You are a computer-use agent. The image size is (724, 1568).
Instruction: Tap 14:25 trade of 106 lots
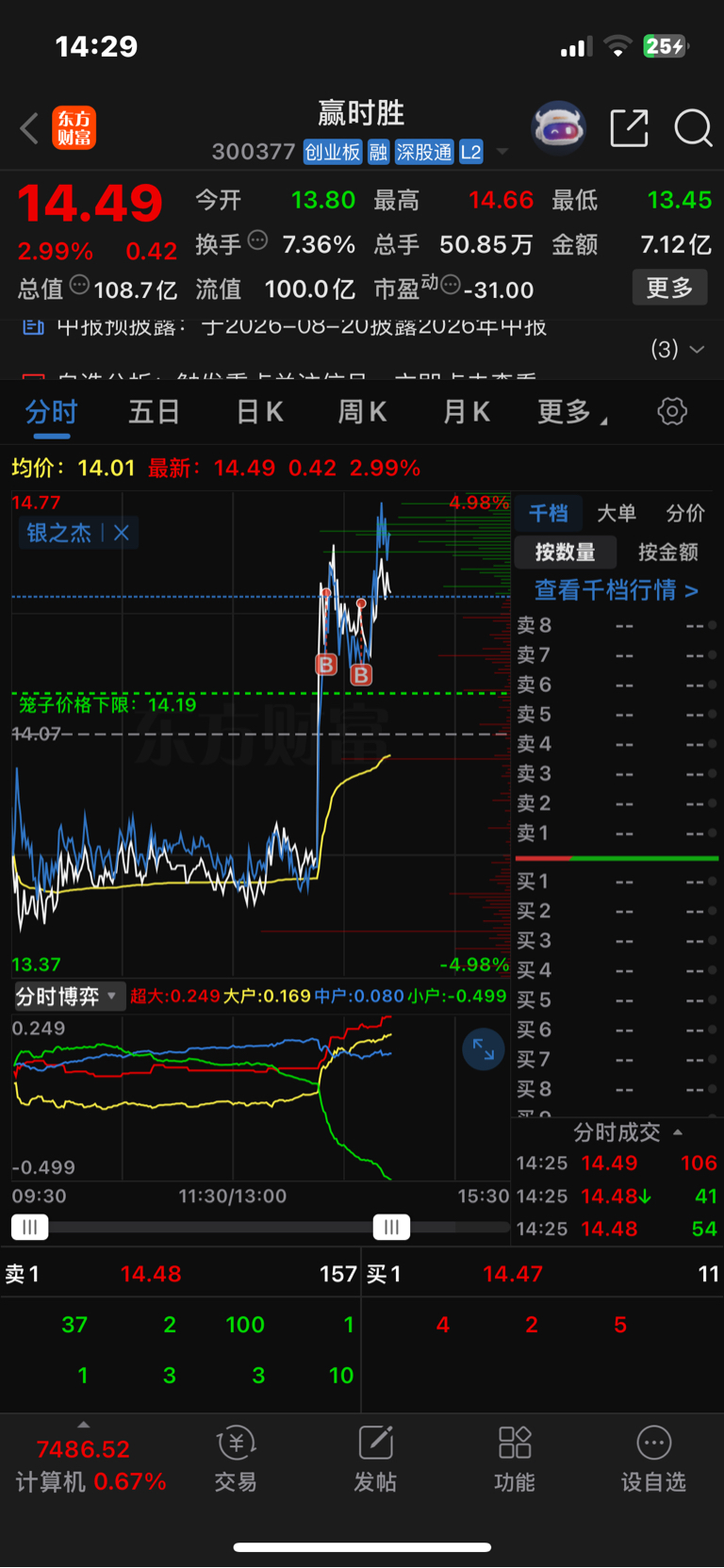click(617, 1163)
